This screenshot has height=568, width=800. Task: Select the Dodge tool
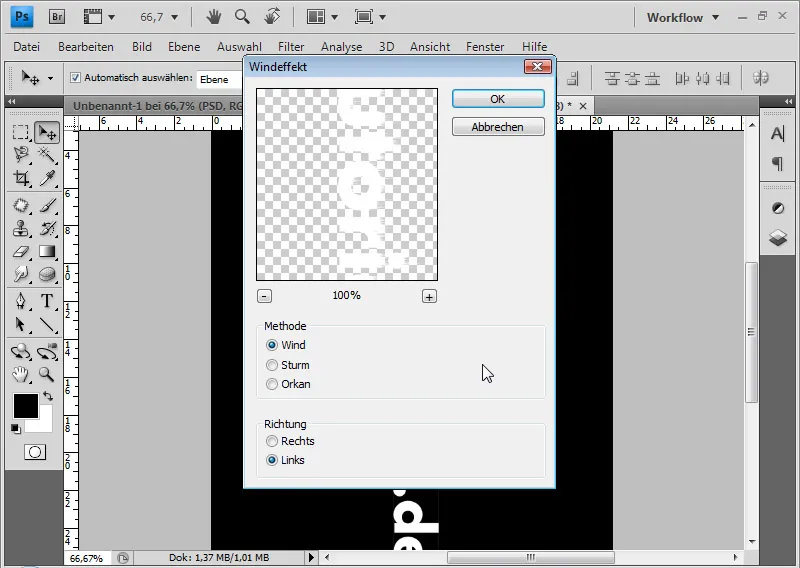point(21,274)
